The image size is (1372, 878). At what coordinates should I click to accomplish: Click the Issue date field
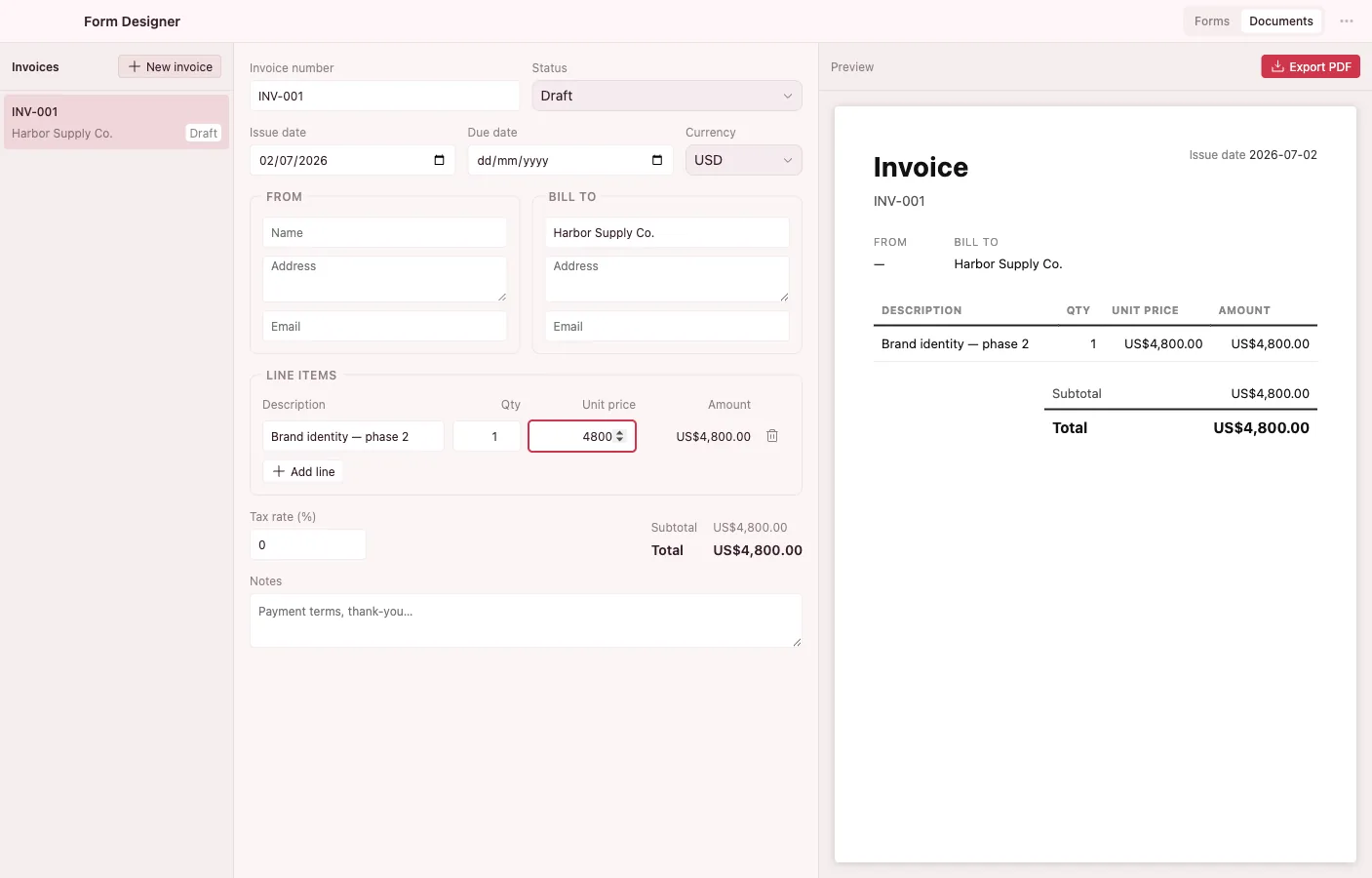click(352, 160)
